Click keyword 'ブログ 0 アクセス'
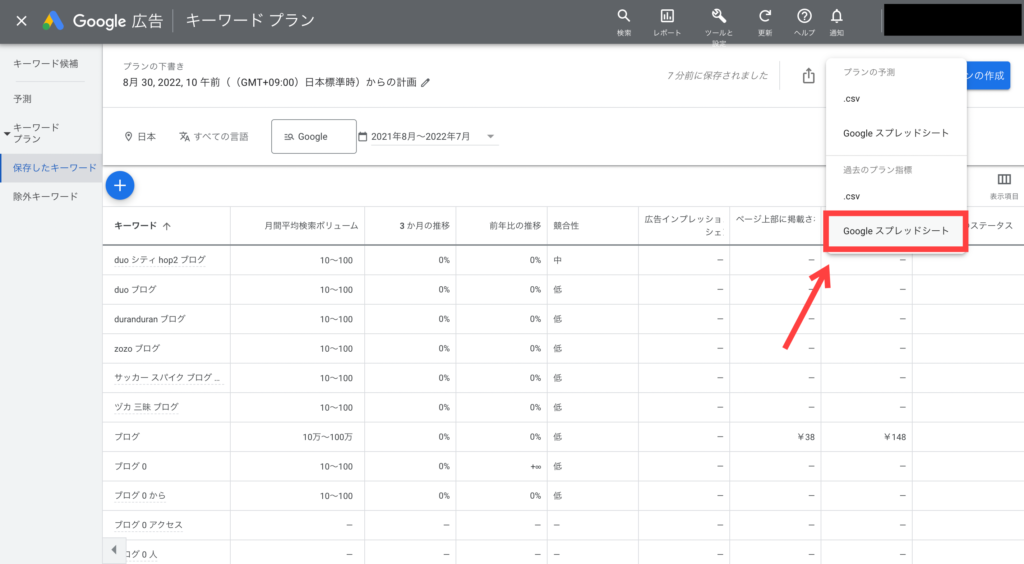 tap(148, 525)
